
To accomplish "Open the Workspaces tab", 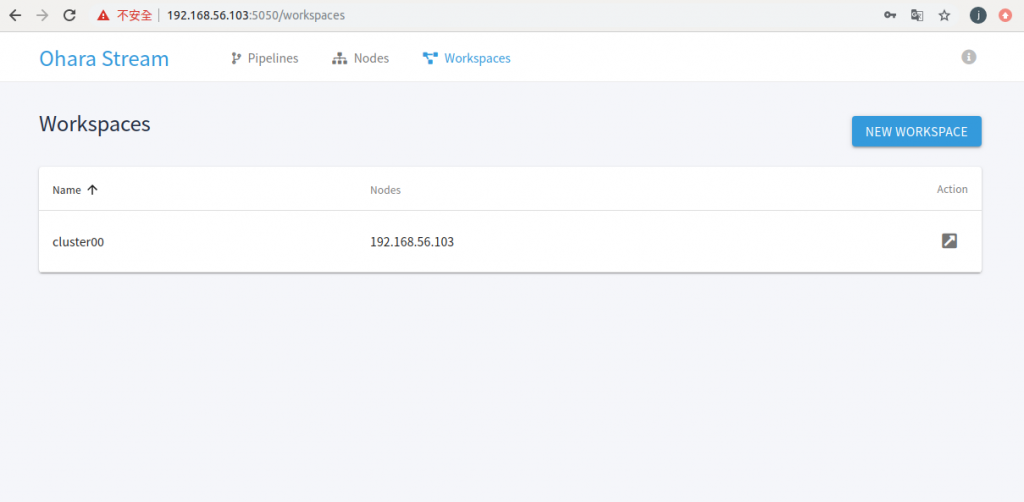I will pyautogui.click(x=477, y=58).
